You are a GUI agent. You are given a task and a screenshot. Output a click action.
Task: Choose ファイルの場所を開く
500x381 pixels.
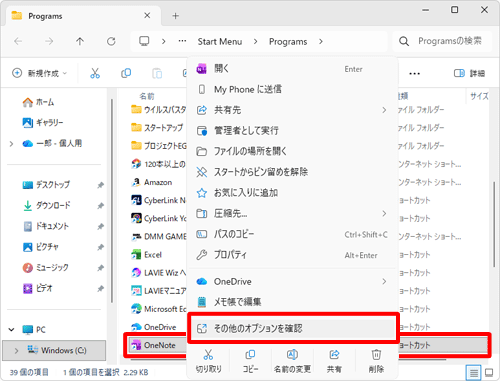293,151
